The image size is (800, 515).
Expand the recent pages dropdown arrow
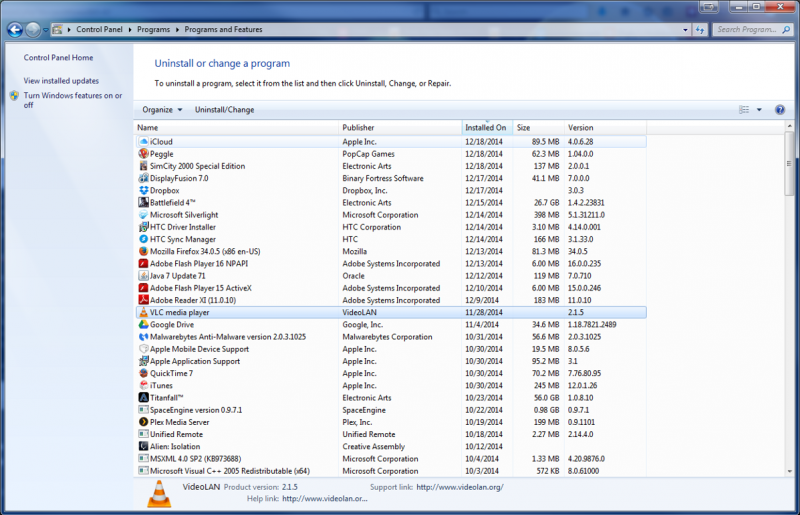[45, 30]
